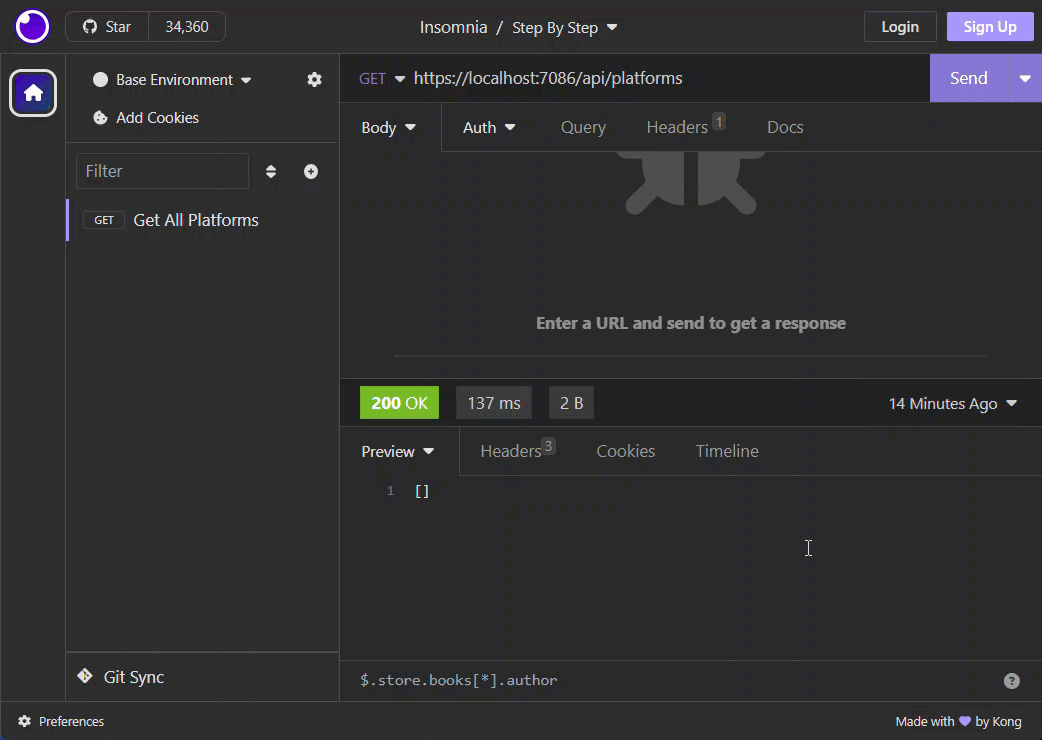Click the 137 ms response time
Screen dimensions: 1042x740
pos(494,403)
